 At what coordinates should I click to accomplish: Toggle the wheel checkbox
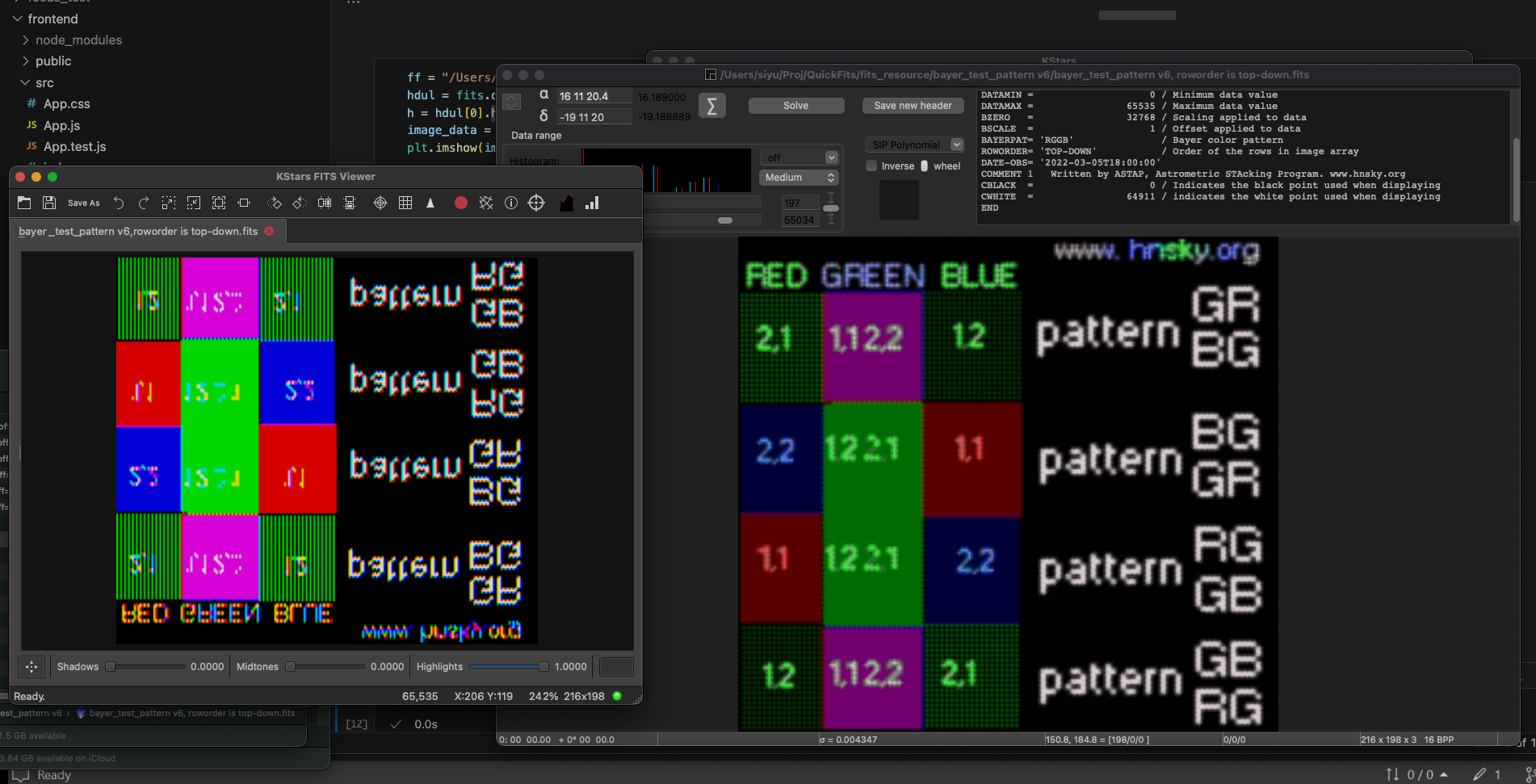point(925,166)
